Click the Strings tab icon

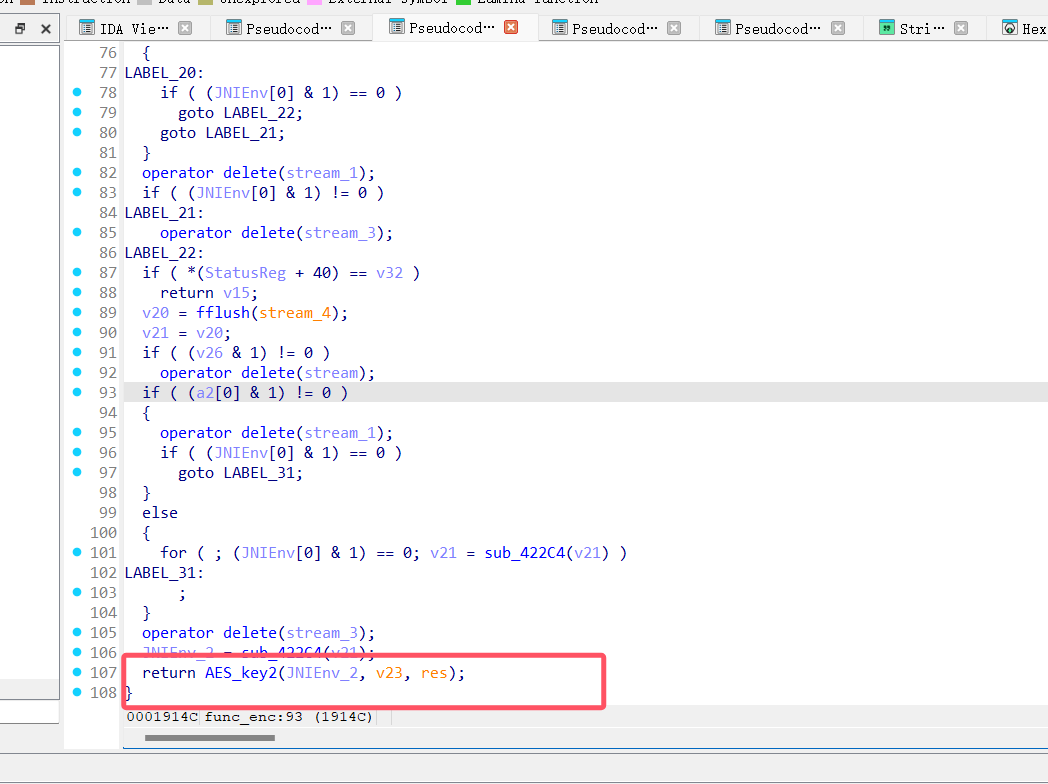tap(886, 28)
